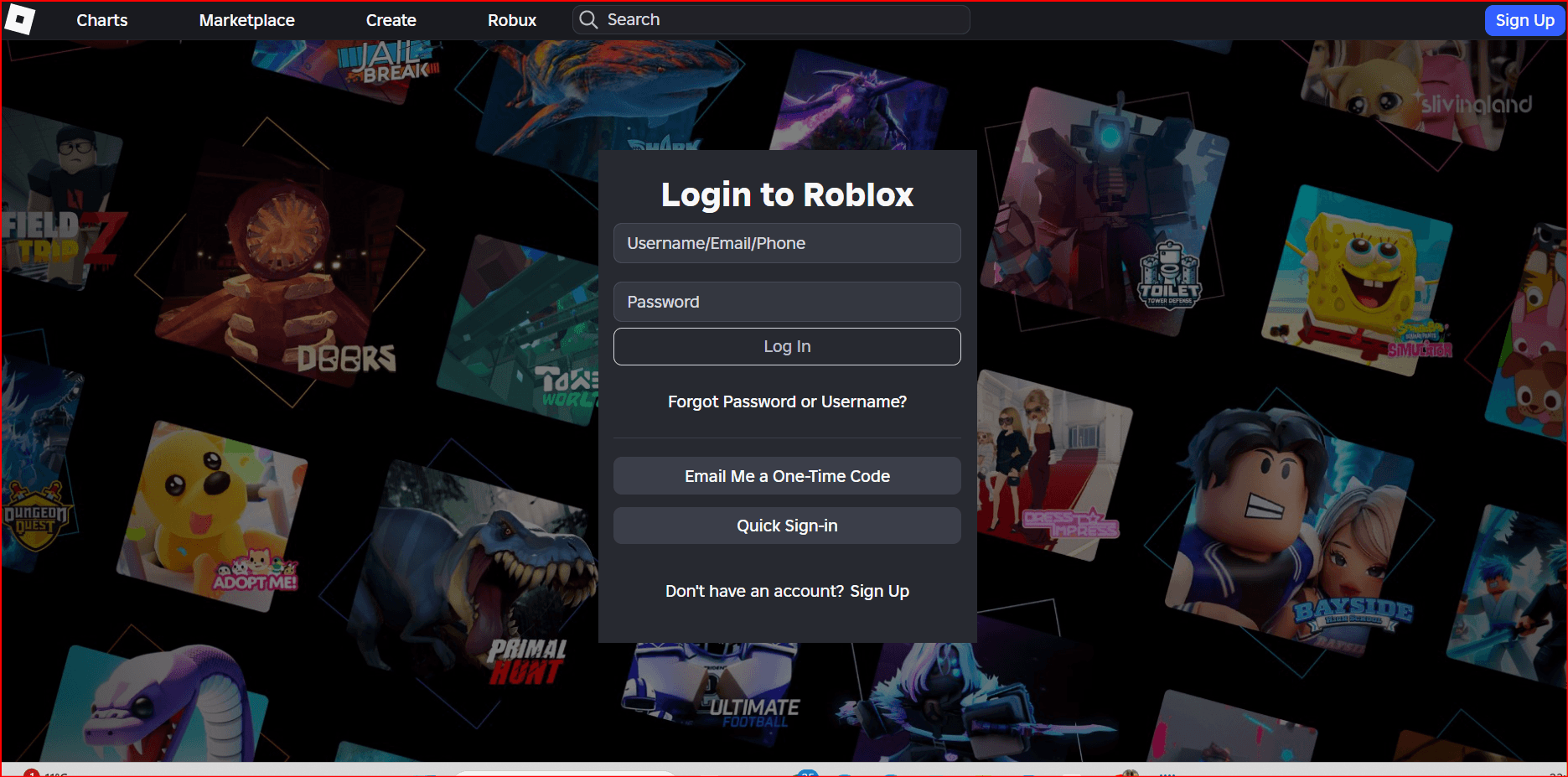Focus the Search text box
The height and width of the screenshot is (777, 1568).
tap(784, 19)
